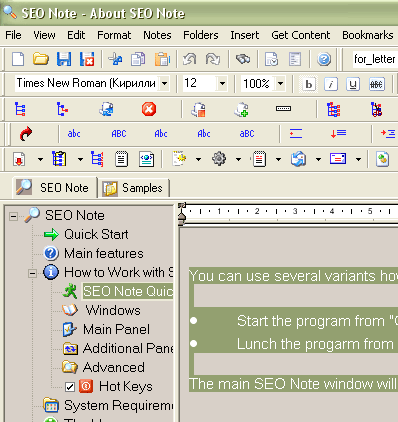
Task: Redo the action arrow icon
Action: (x=212, y=60)
